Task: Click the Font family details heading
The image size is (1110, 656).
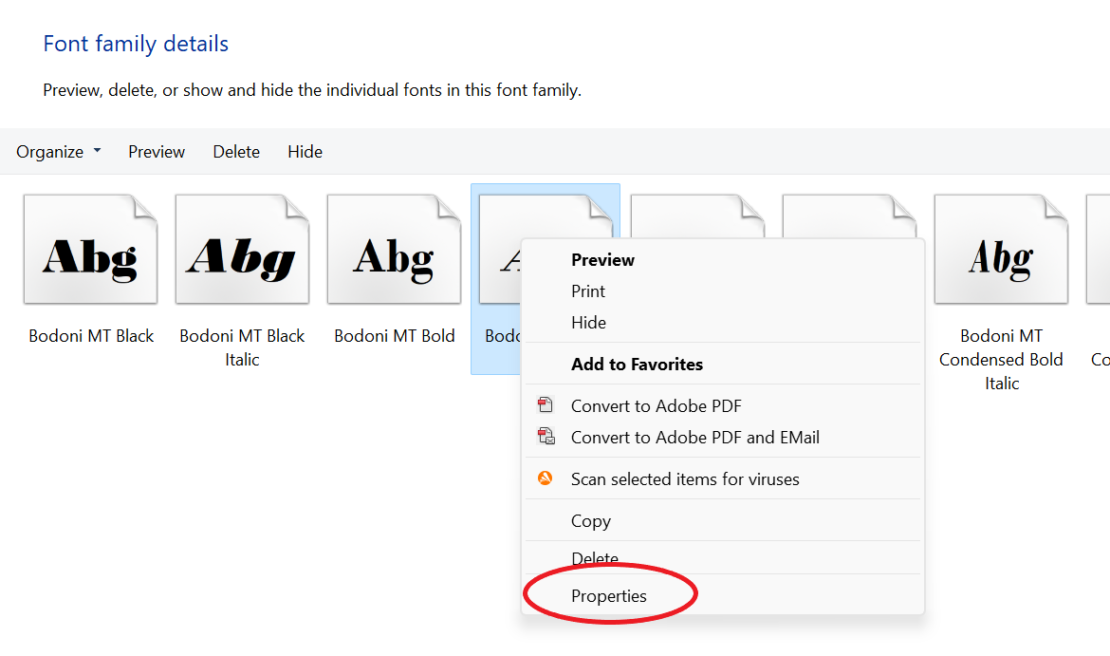Action: (x=135, y=43)
